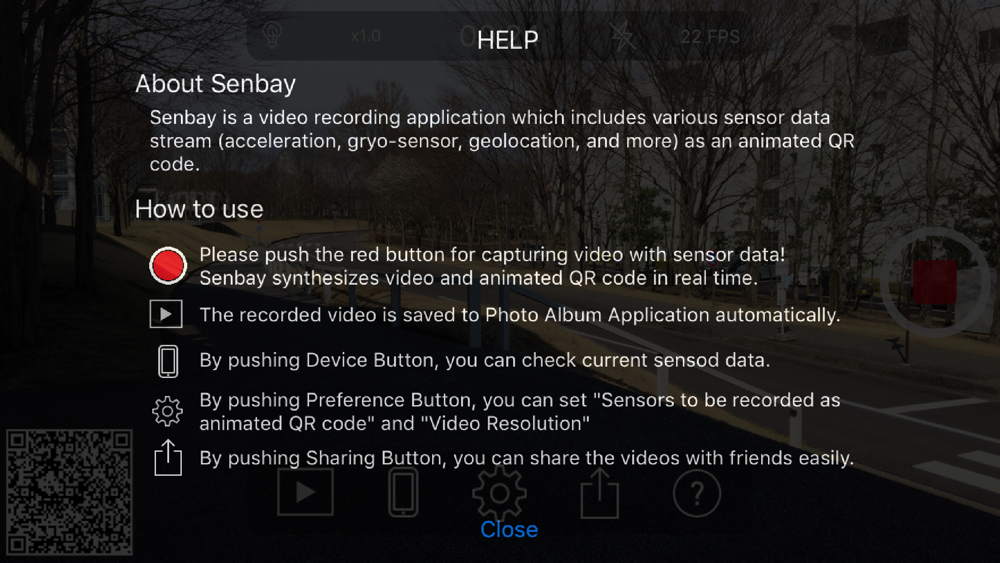Click the HELP title at the top

[508, 40]
